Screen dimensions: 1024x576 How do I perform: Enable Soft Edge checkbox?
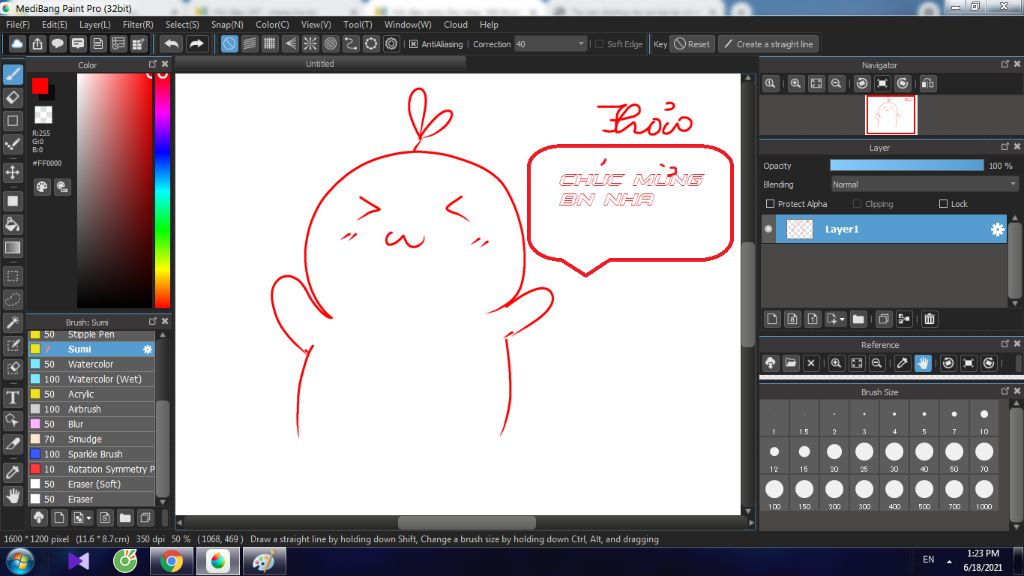pyautogui.click(x=600, y=44)
